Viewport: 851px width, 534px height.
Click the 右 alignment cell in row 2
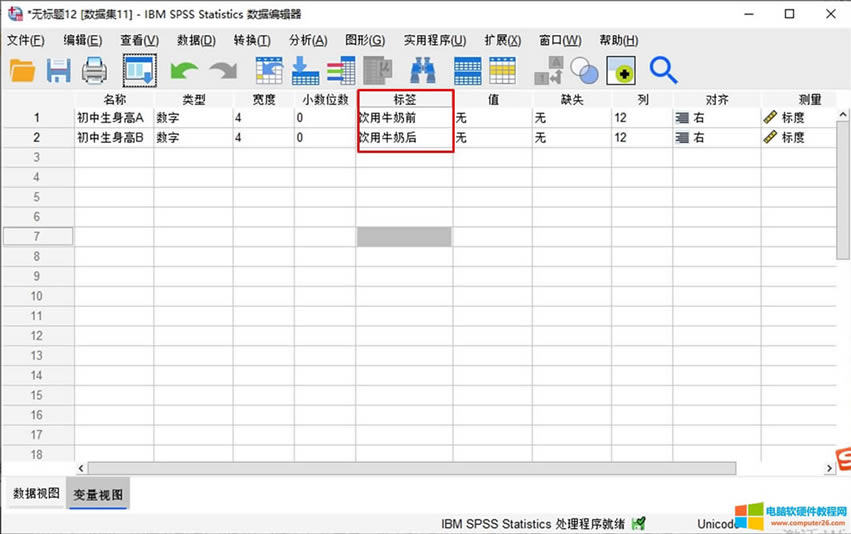715,138
